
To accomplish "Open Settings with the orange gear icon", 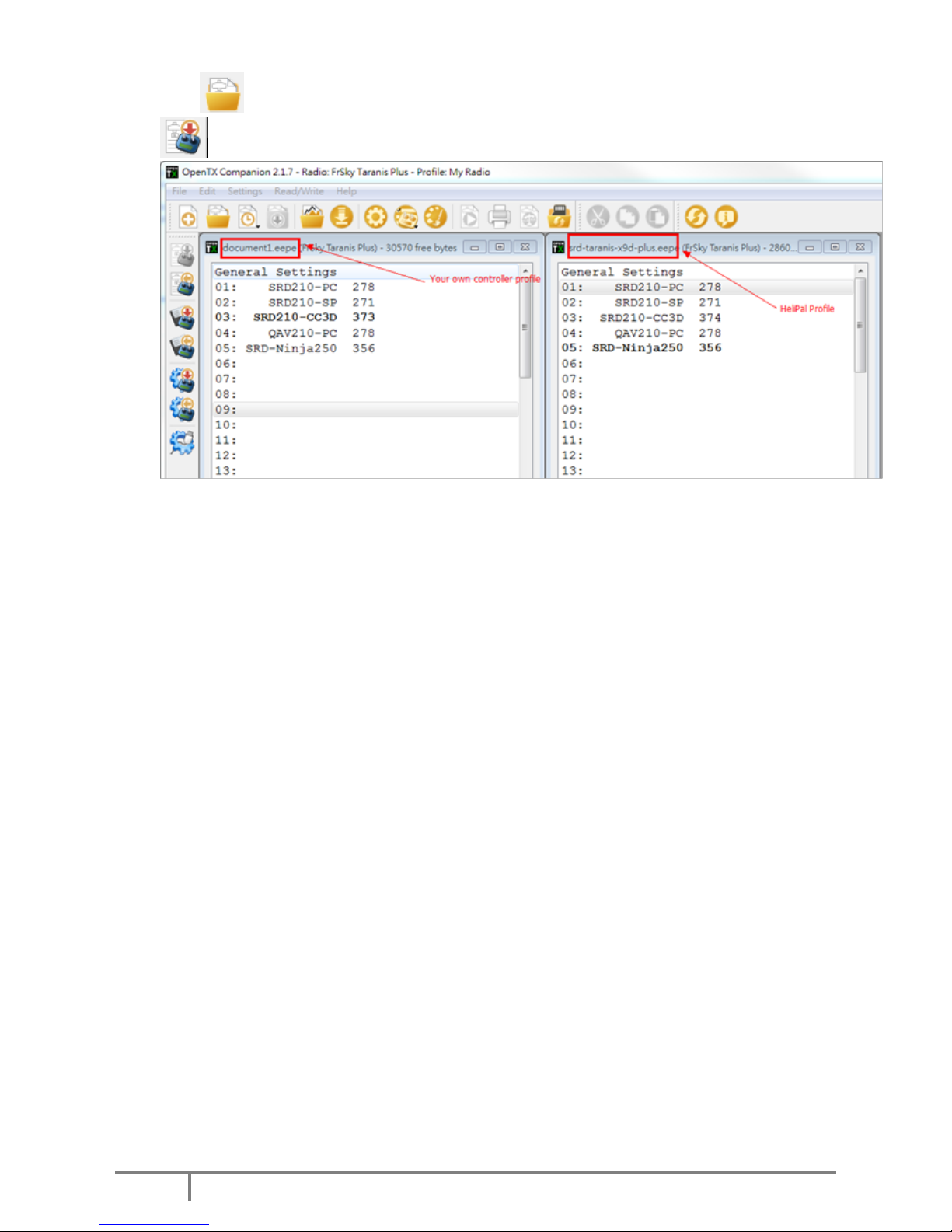I will (375, 217).
